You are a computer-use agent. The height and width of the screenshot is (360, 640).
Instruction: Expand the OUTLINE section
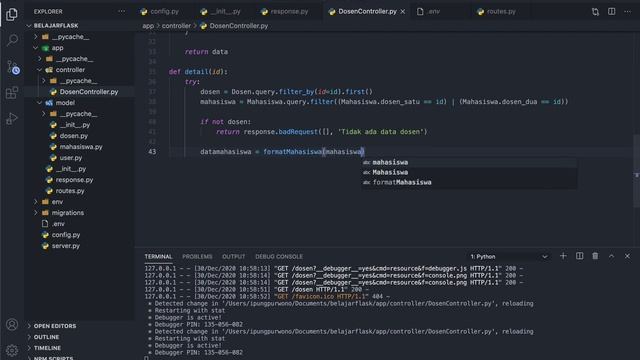(x=46, y=337)
